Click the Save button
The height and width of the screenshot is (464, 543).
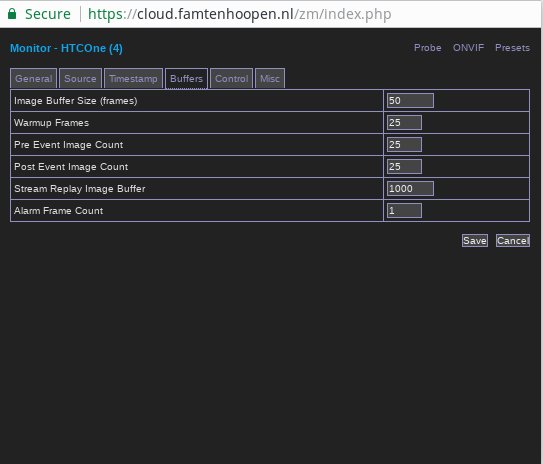(x=475, y=241)
